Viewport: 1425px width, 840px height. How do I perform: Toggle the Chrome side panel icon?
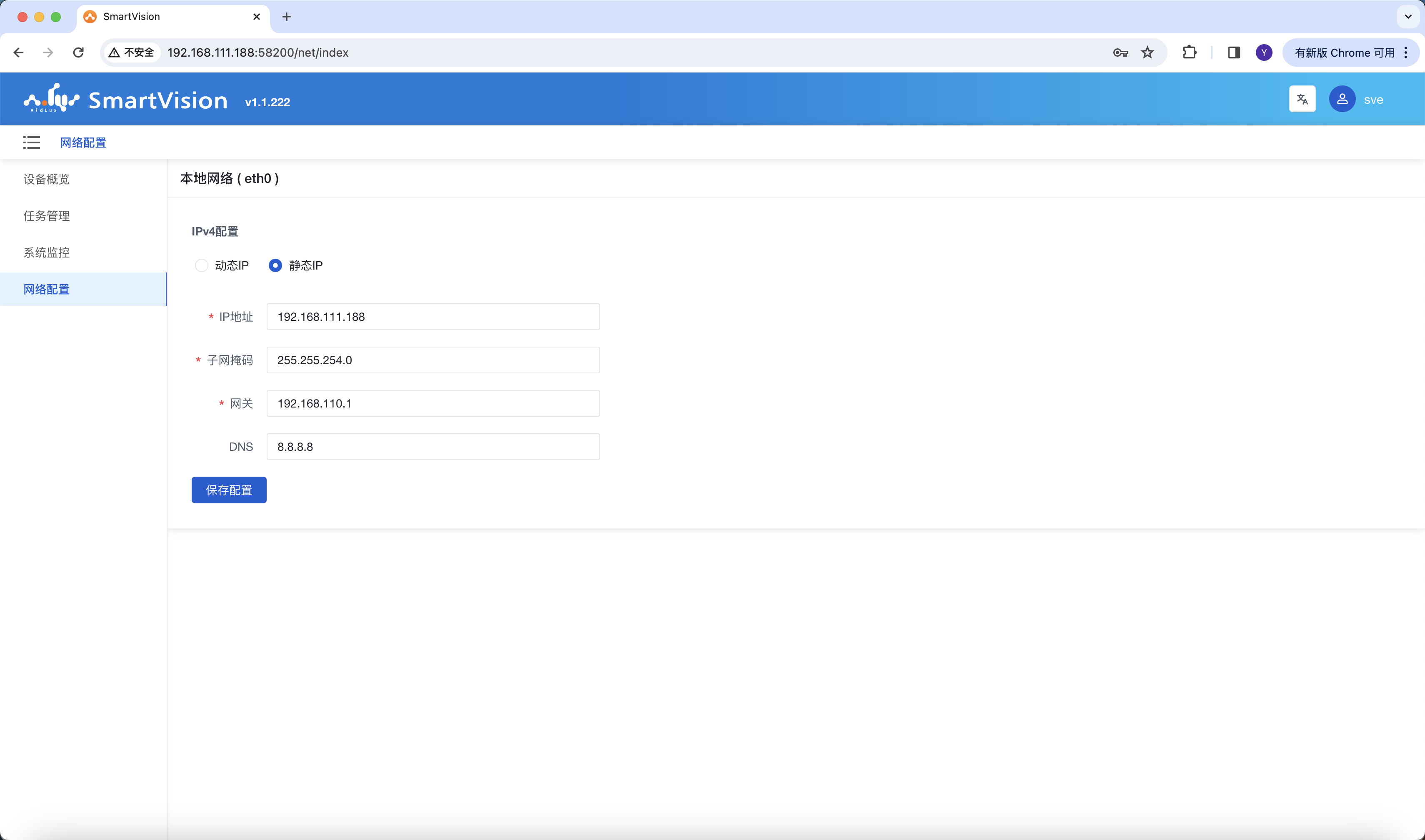tap(1234, 52)
